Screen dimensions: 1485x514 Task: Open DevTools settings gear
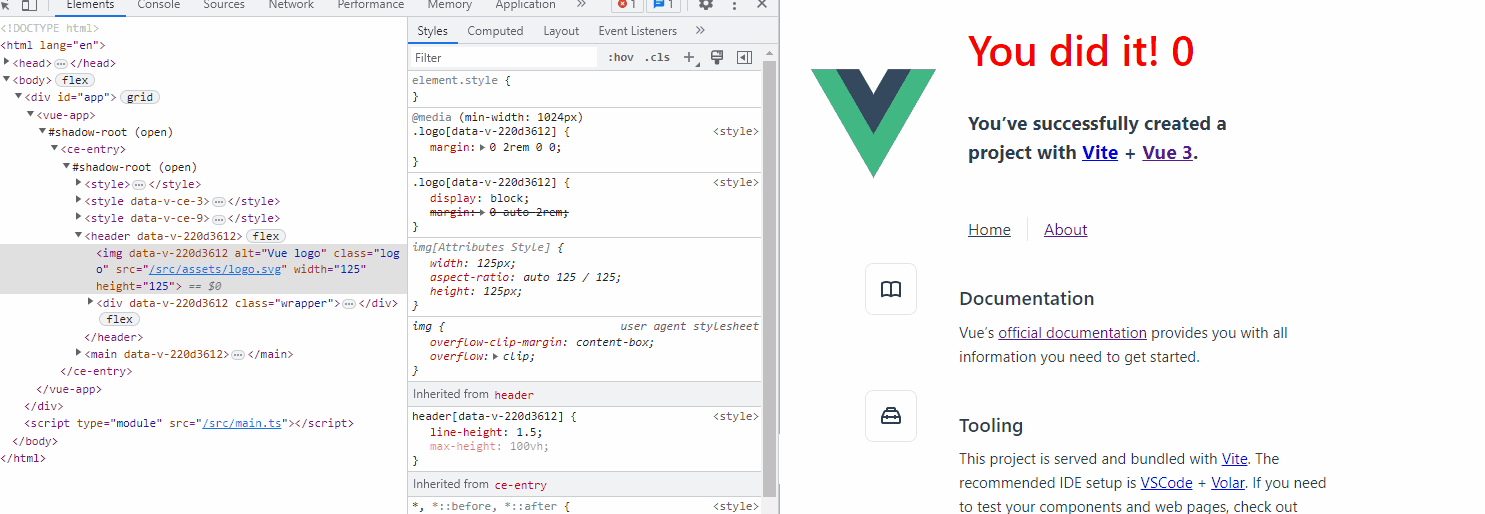[x=706, y=4]
